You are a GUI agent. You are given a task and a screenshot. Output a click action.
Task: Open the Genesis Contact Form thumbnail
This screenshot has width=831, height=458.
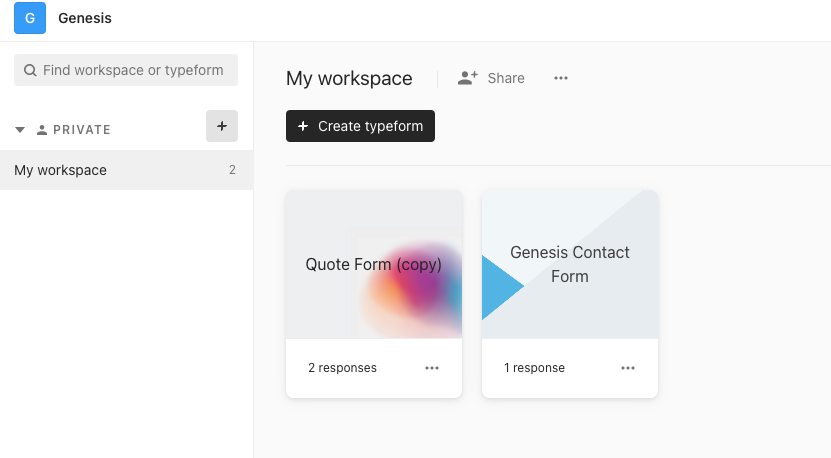click(570, 265)
